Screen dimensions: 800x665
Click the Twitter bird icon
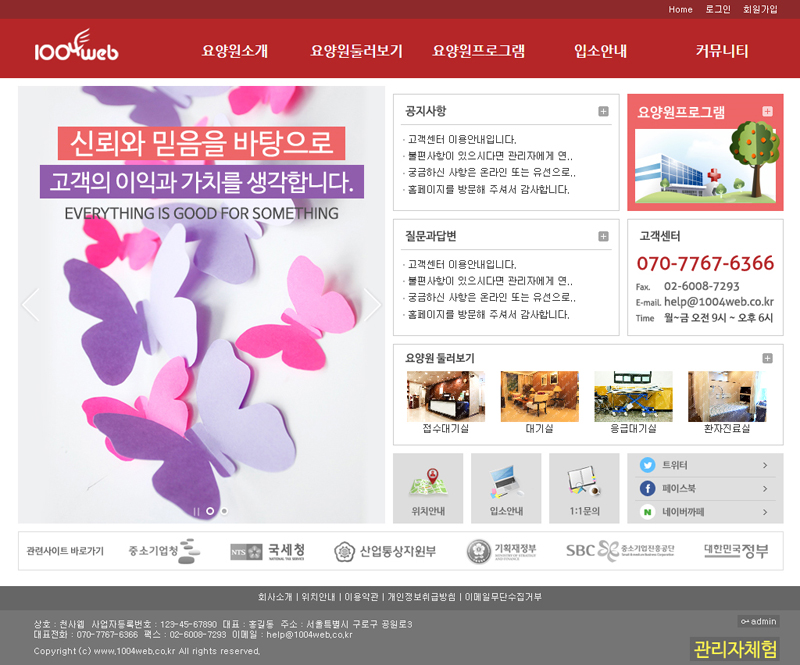647,465
